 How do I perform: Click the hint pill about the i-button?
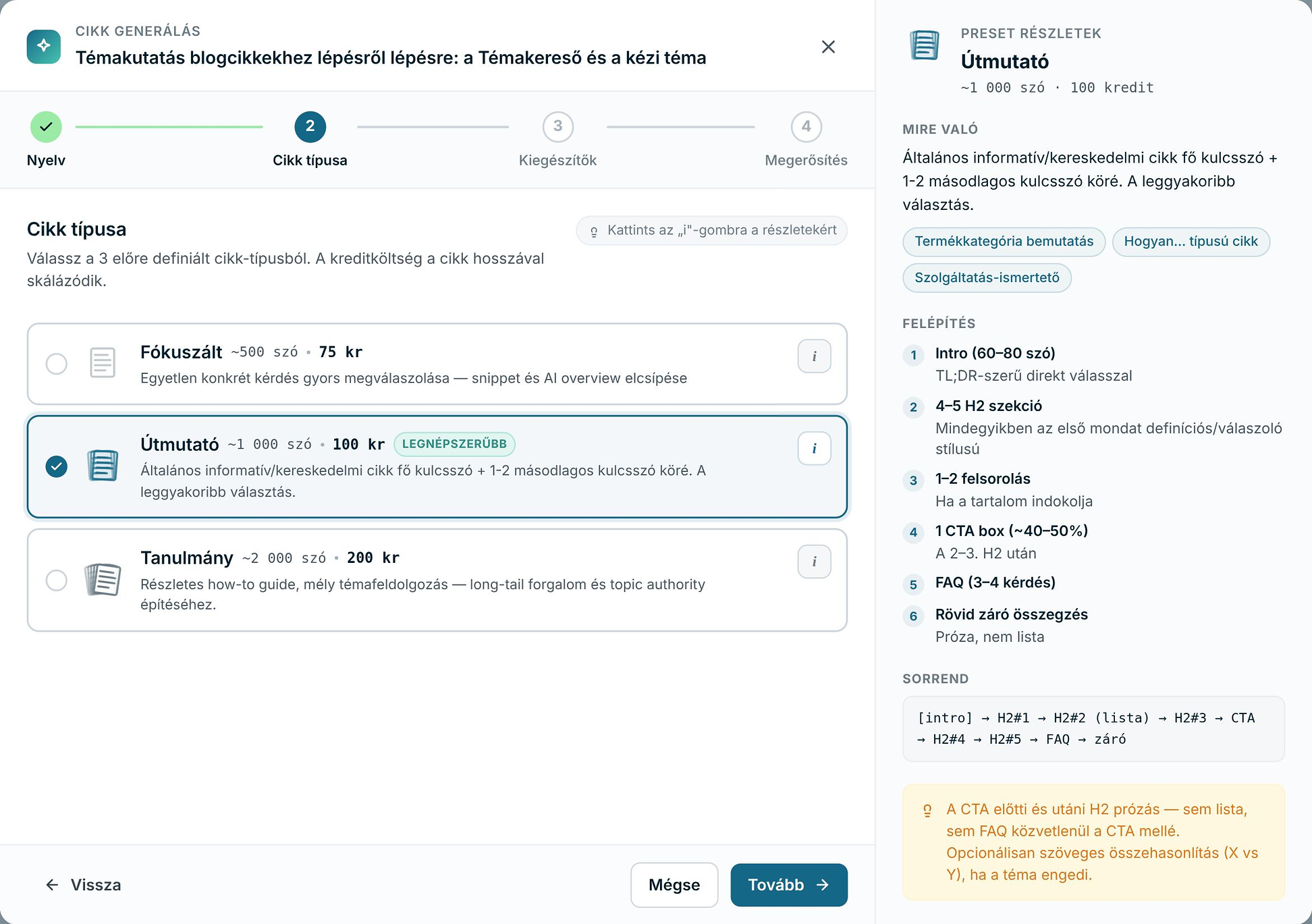(711, 231)
